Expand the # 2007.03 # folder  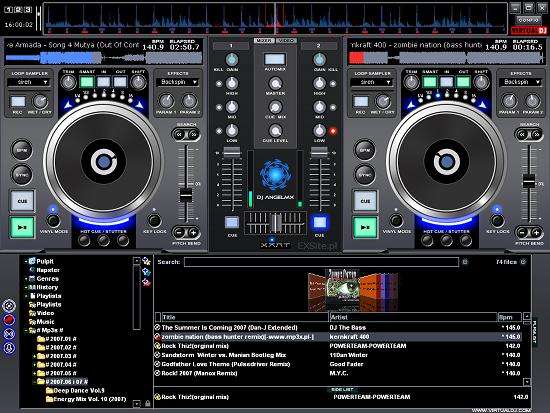(x=35, y=356)
